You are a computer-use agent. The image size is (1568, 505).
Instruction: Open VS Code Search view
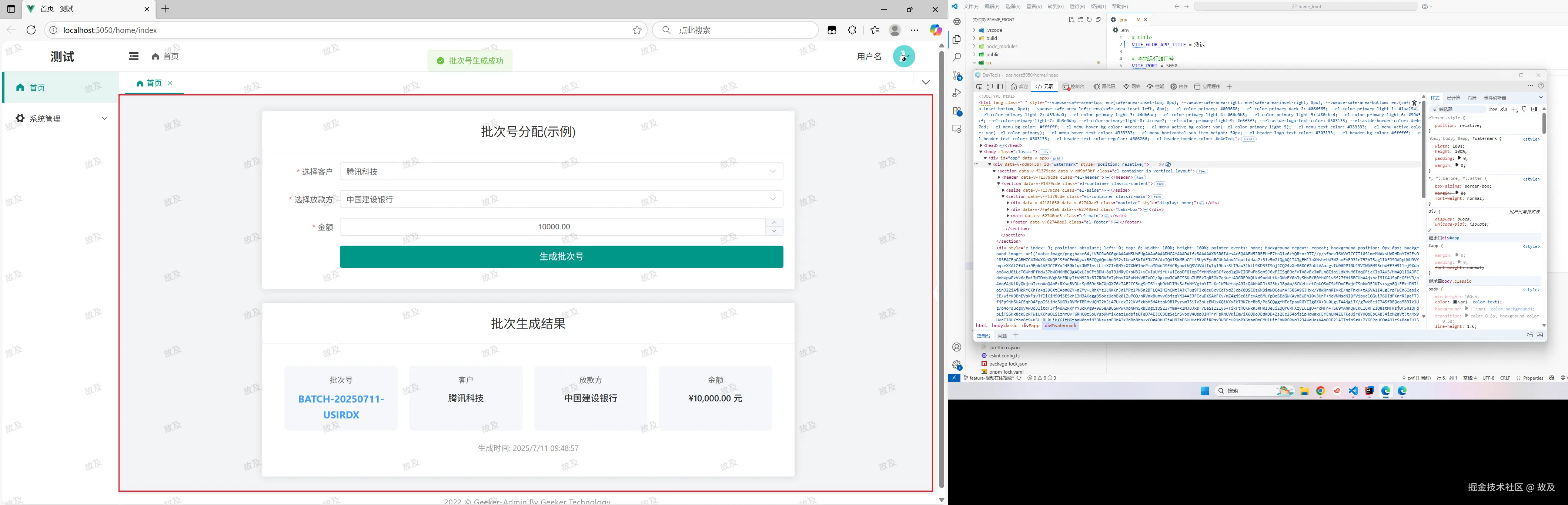point(957,57)
